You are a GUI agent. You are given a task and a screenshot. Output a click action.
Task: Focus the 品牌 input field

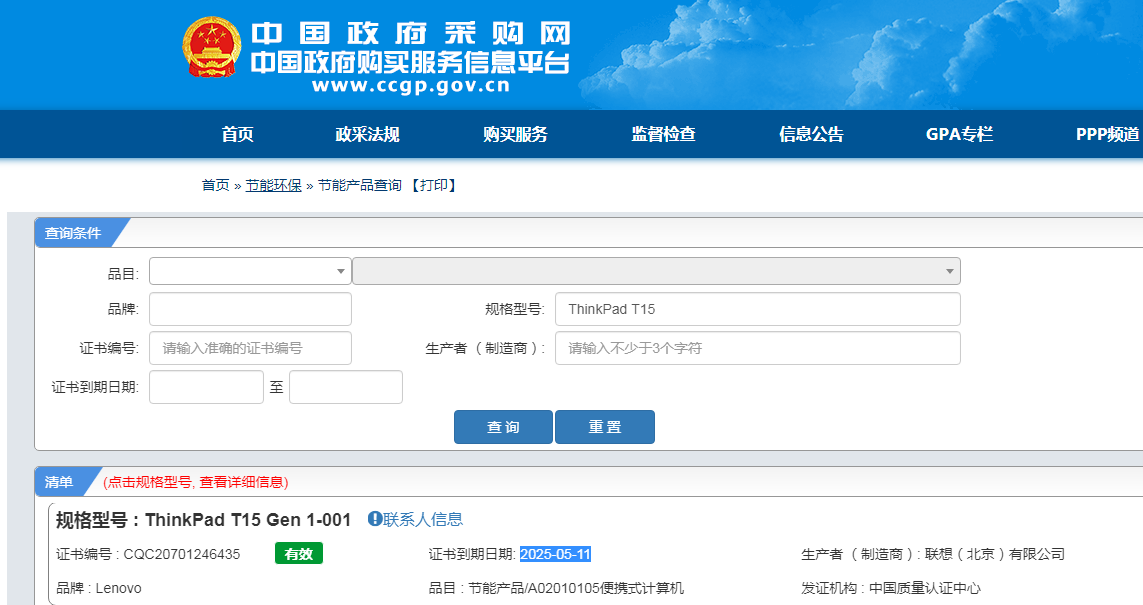(250, 309)
